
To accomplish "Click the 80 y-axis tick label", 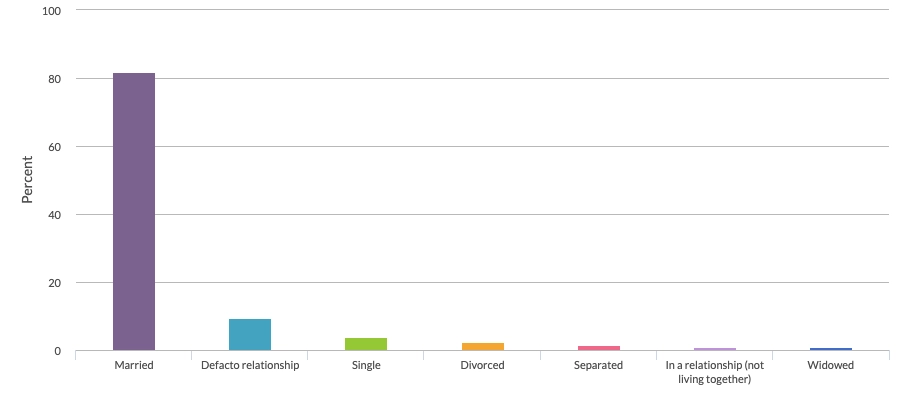I will point(55,79).
